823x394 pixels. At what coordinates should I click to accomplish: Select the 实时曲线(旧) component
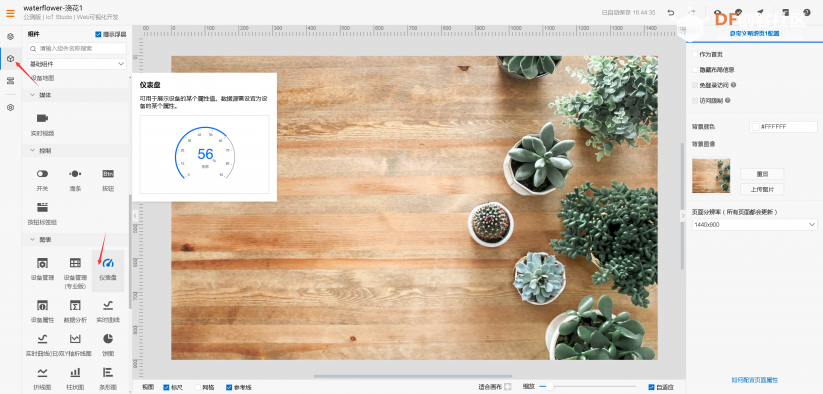tap(42, 344)
